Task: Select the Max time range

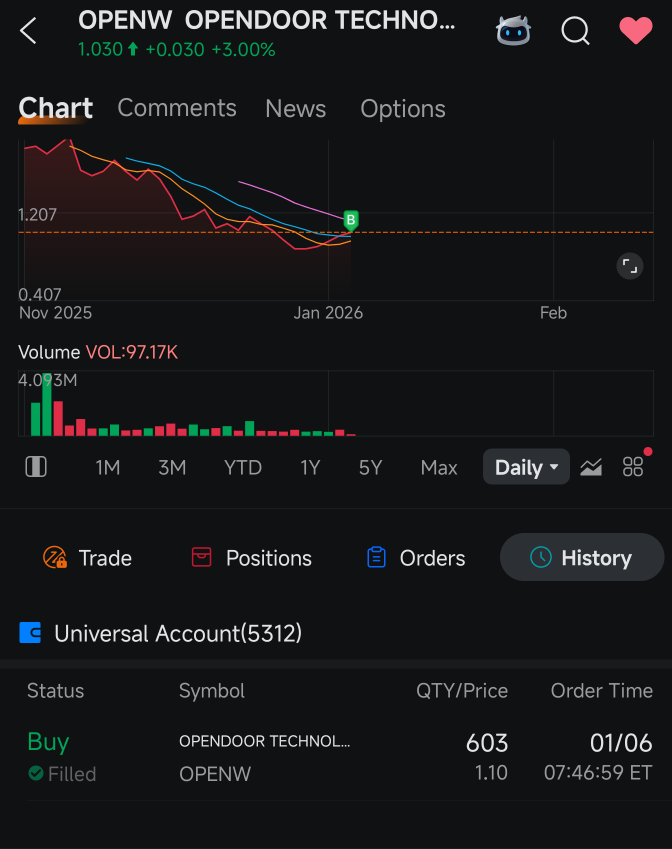Action: point(439,467)
